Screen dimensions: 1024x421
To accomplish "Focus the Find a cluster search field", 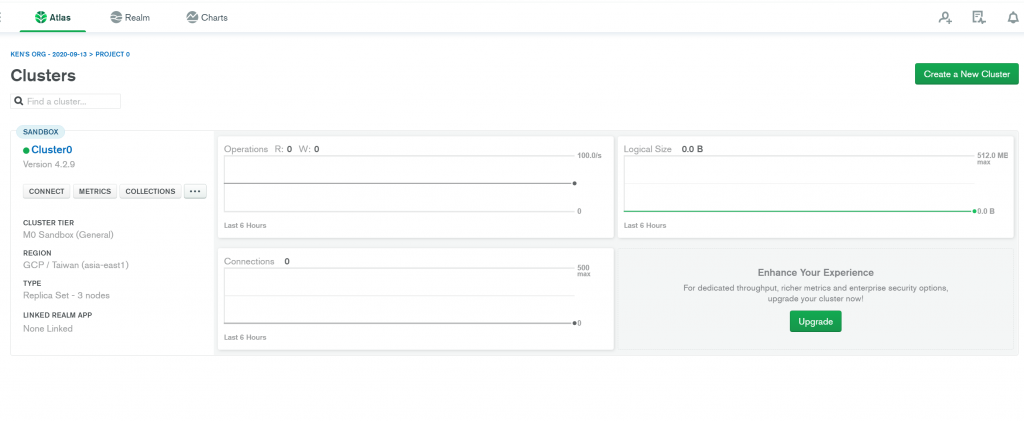I will click(65, 101).
